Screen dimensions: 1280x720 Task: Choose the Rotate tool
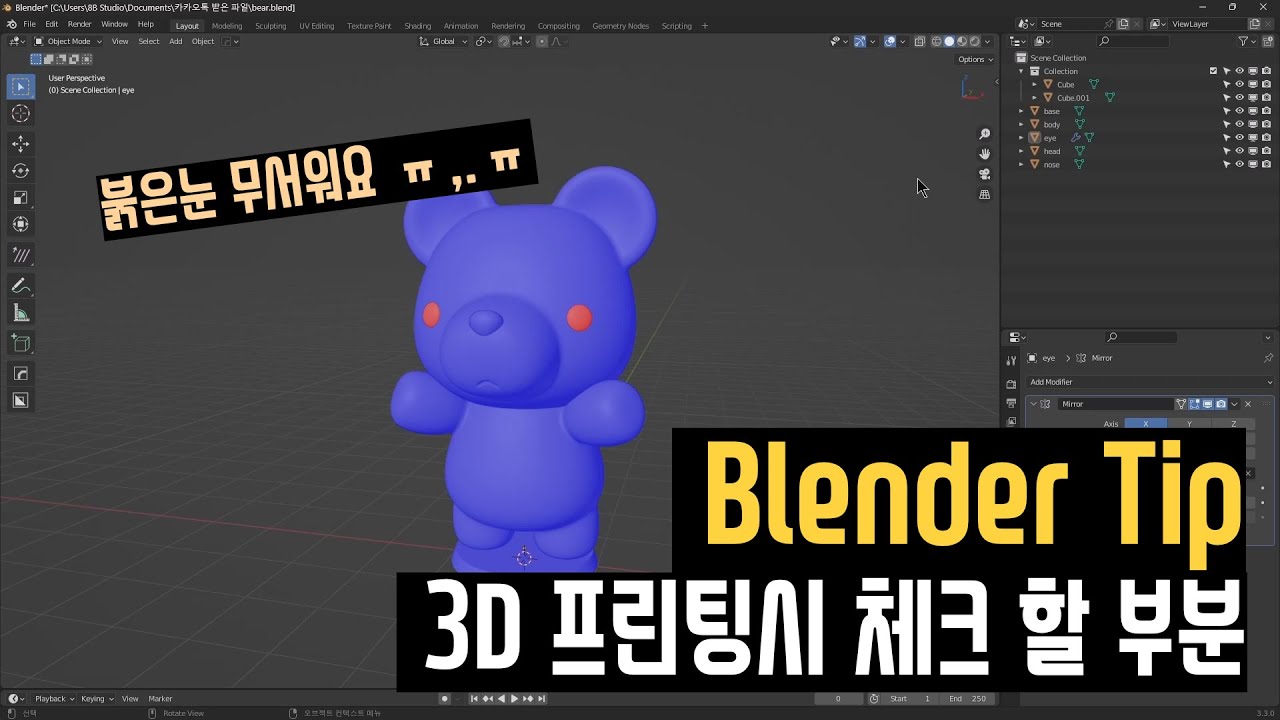coord(20,171)
